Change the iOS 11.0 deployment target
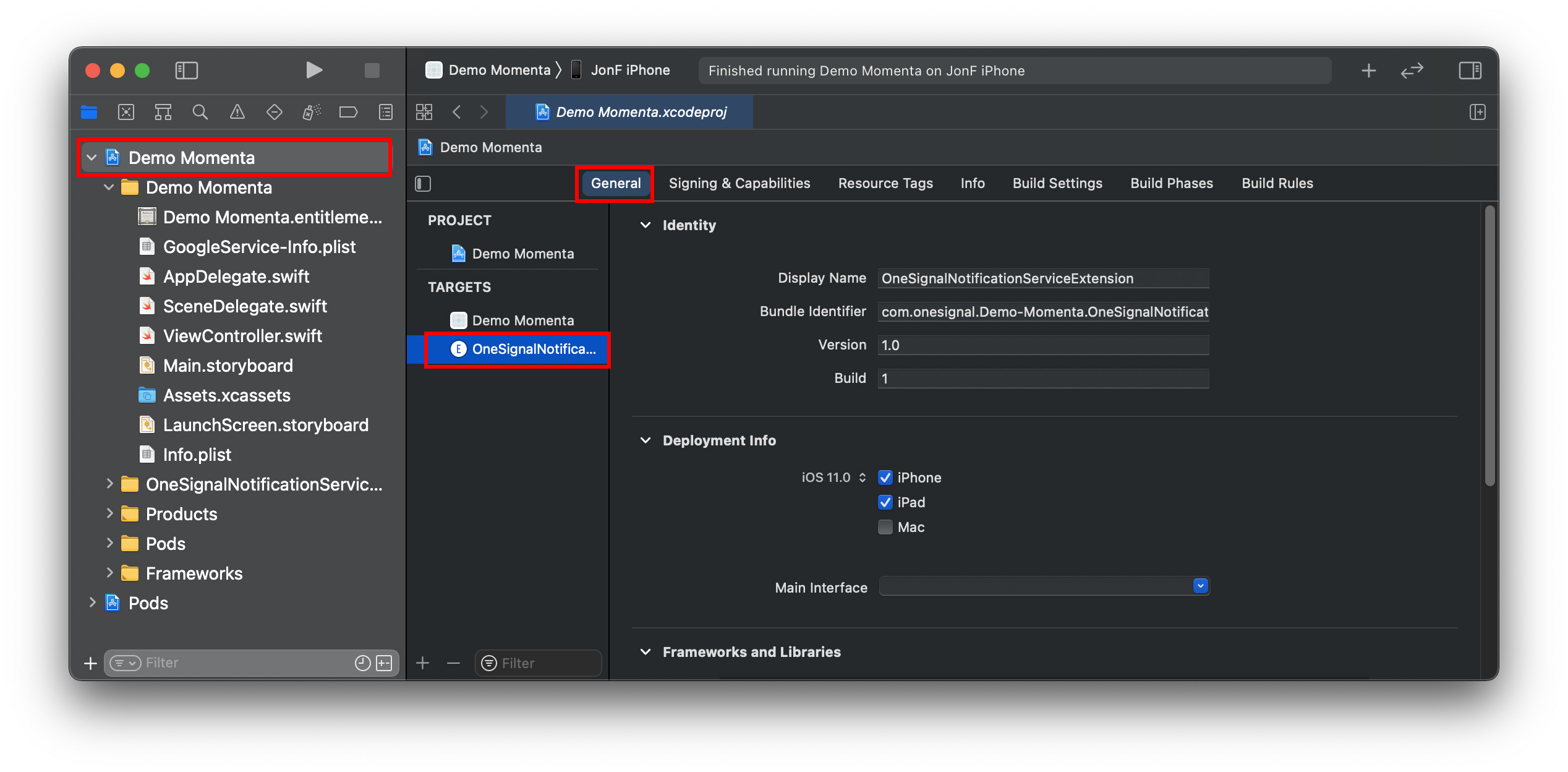The height and width of the screenshot is (772, 1568). [833, 478]
